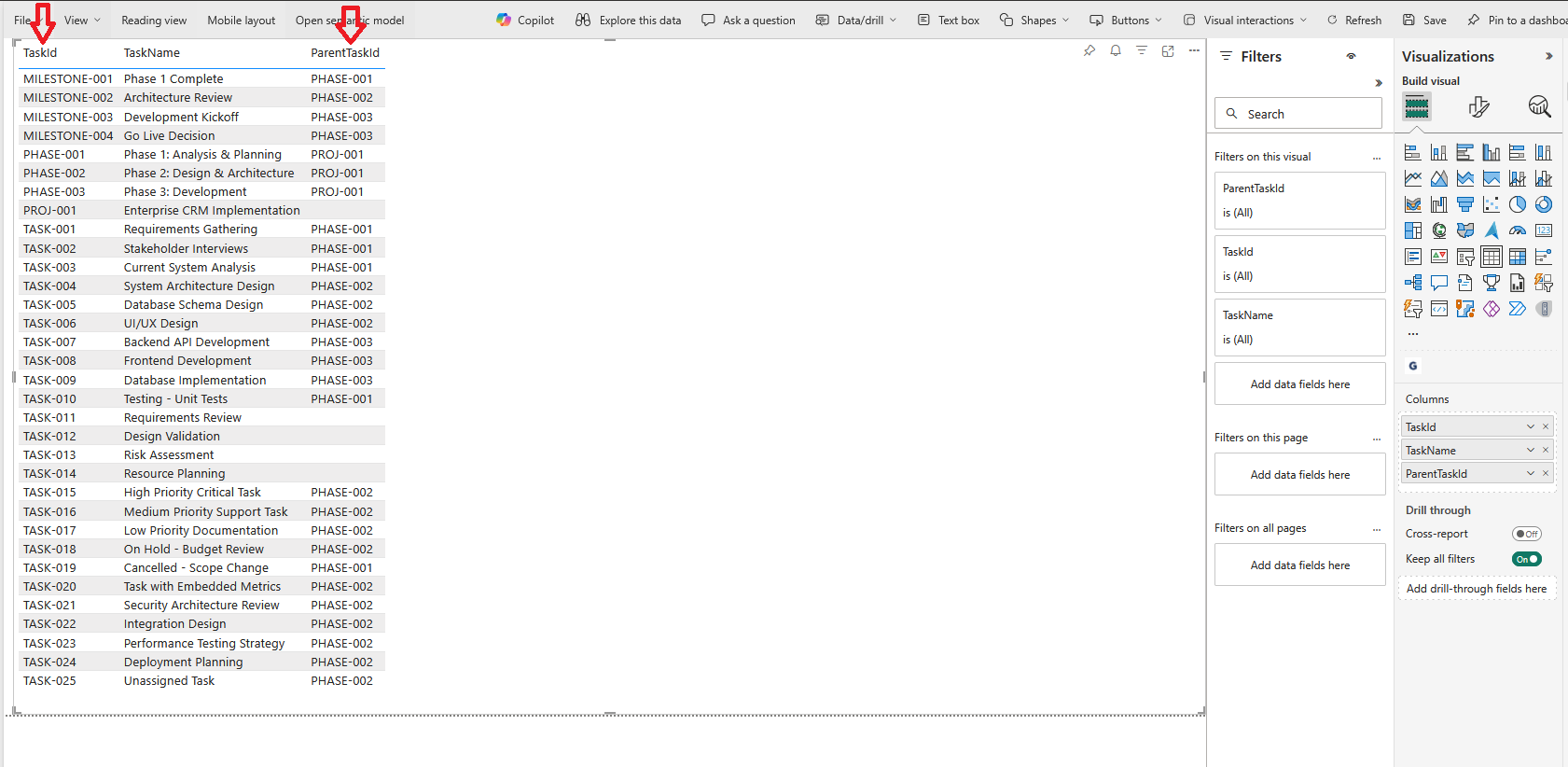Pin the table visual using pin icon

1089,51
